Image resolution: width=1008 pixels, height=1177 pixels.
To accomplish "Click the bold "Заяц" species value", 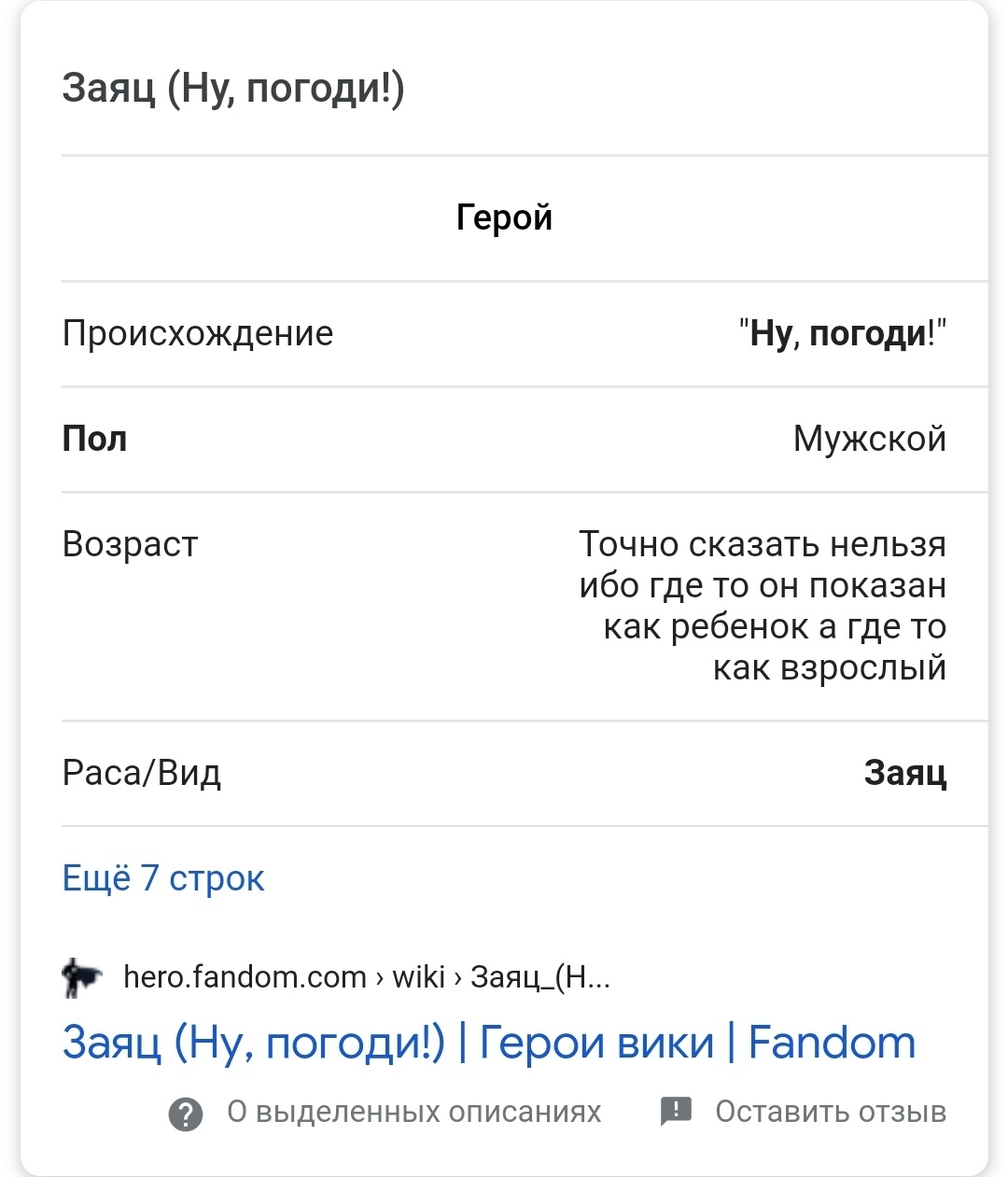I will pyautogui.click(x=905, y=773).
